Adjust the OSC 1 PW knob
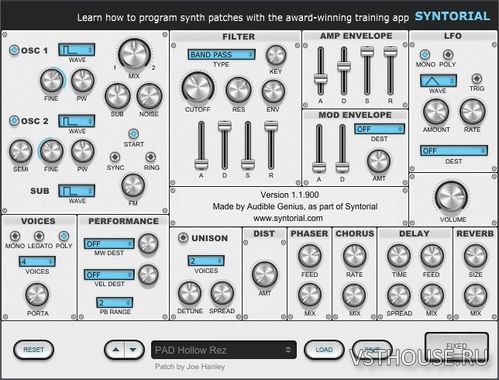 point(82,81)
